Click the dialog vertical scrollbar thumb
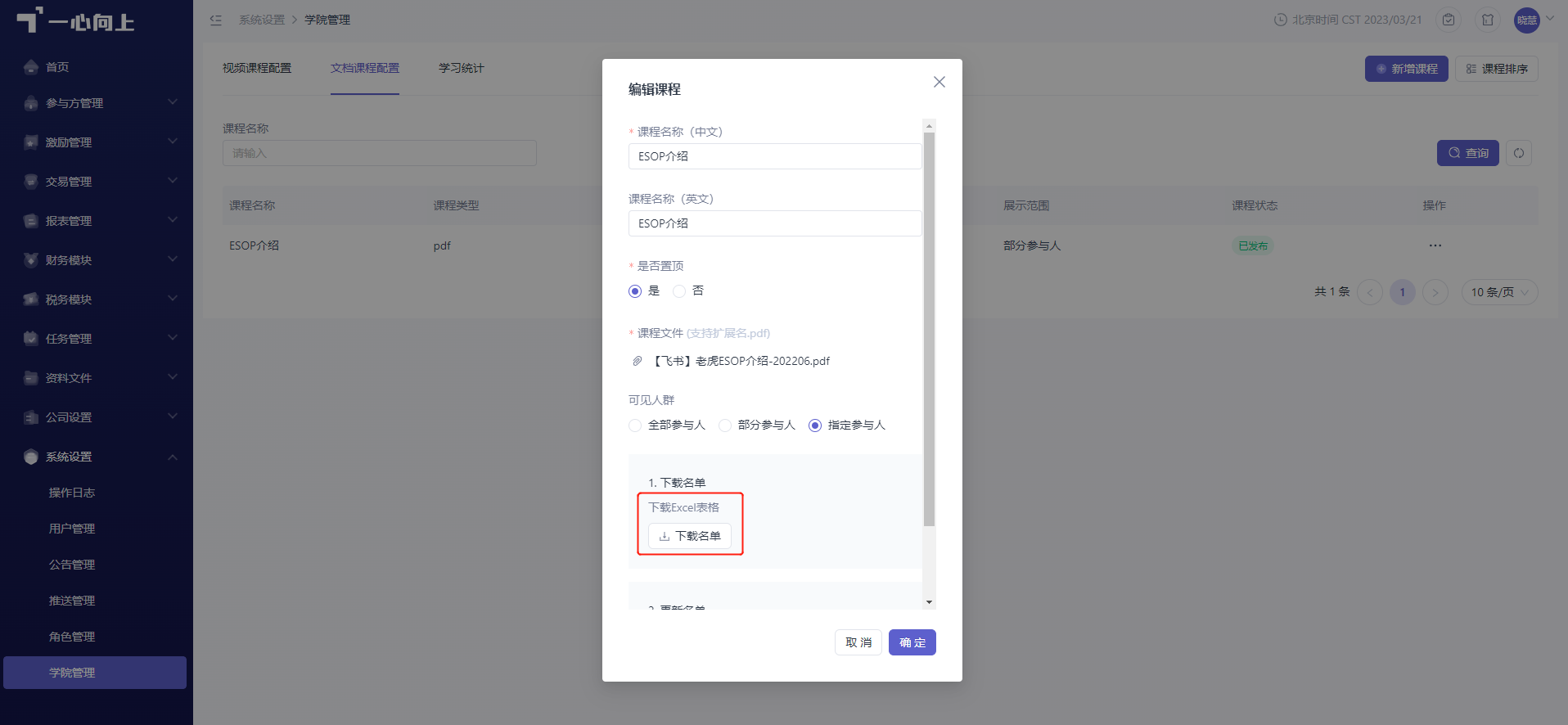 (929, 329)
